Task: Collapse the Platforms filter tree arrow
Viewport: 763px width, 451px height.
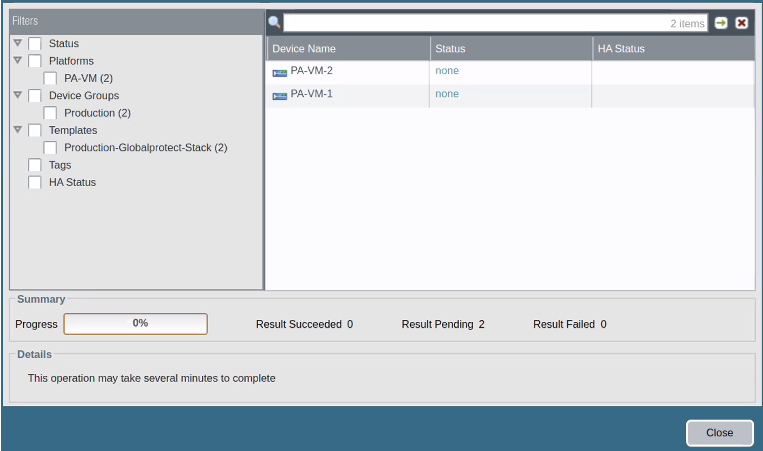Action: coord(18,60)
